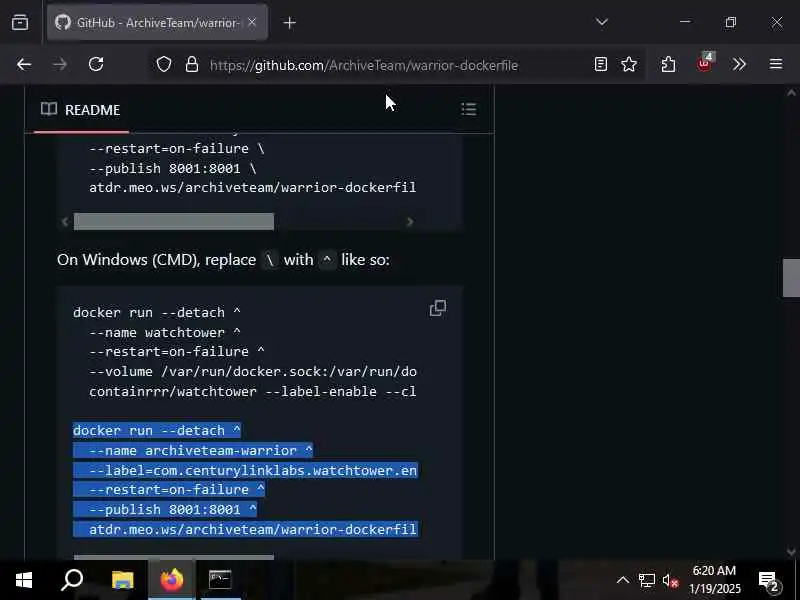Click the 'containrrr/watchtower --label-enable' line
The height and width of the screenshot is (600, 800).
[253, 392]
